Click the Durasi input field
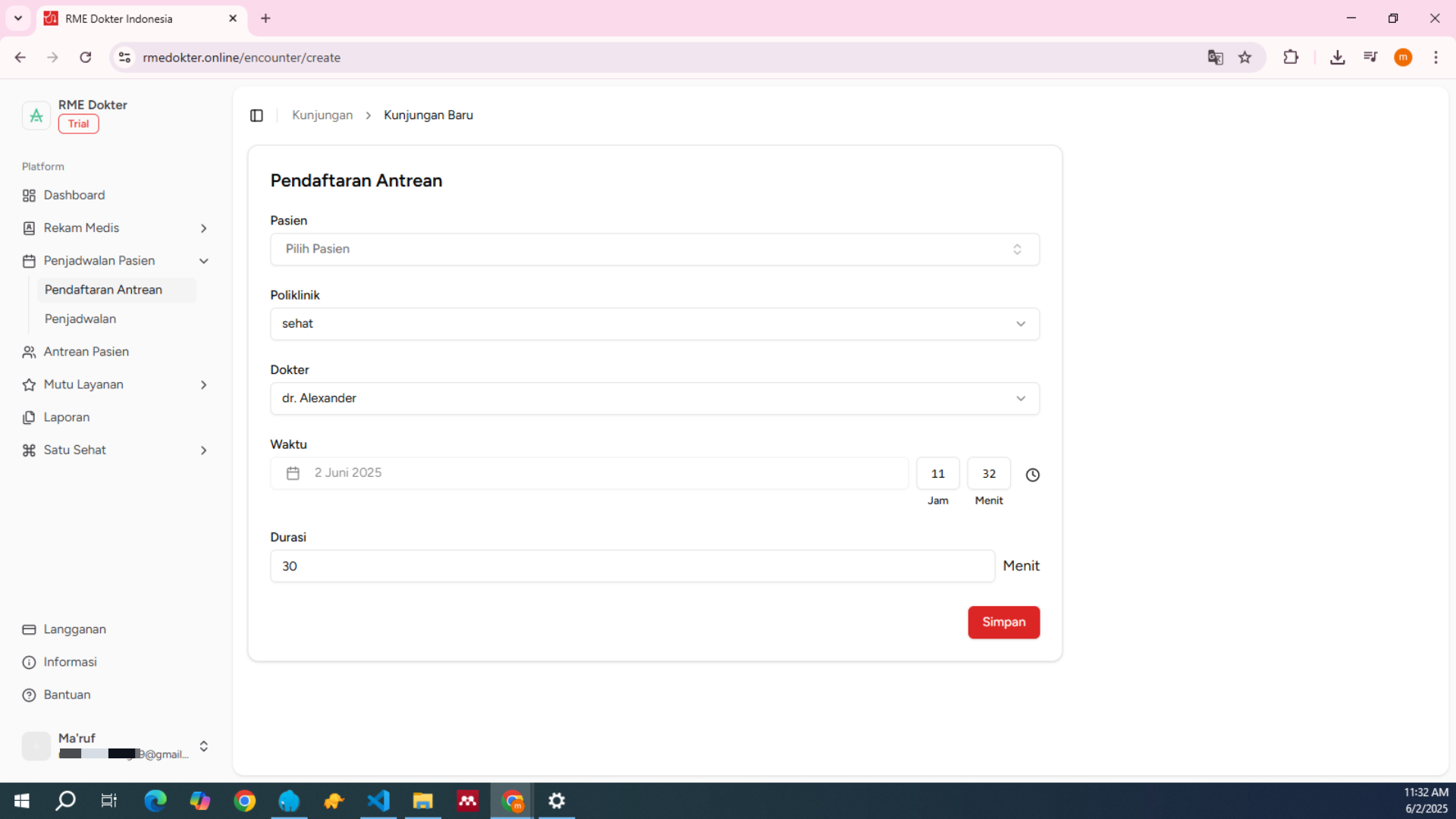This screenshot has width=1456, height=819. (x=632, y=566)
